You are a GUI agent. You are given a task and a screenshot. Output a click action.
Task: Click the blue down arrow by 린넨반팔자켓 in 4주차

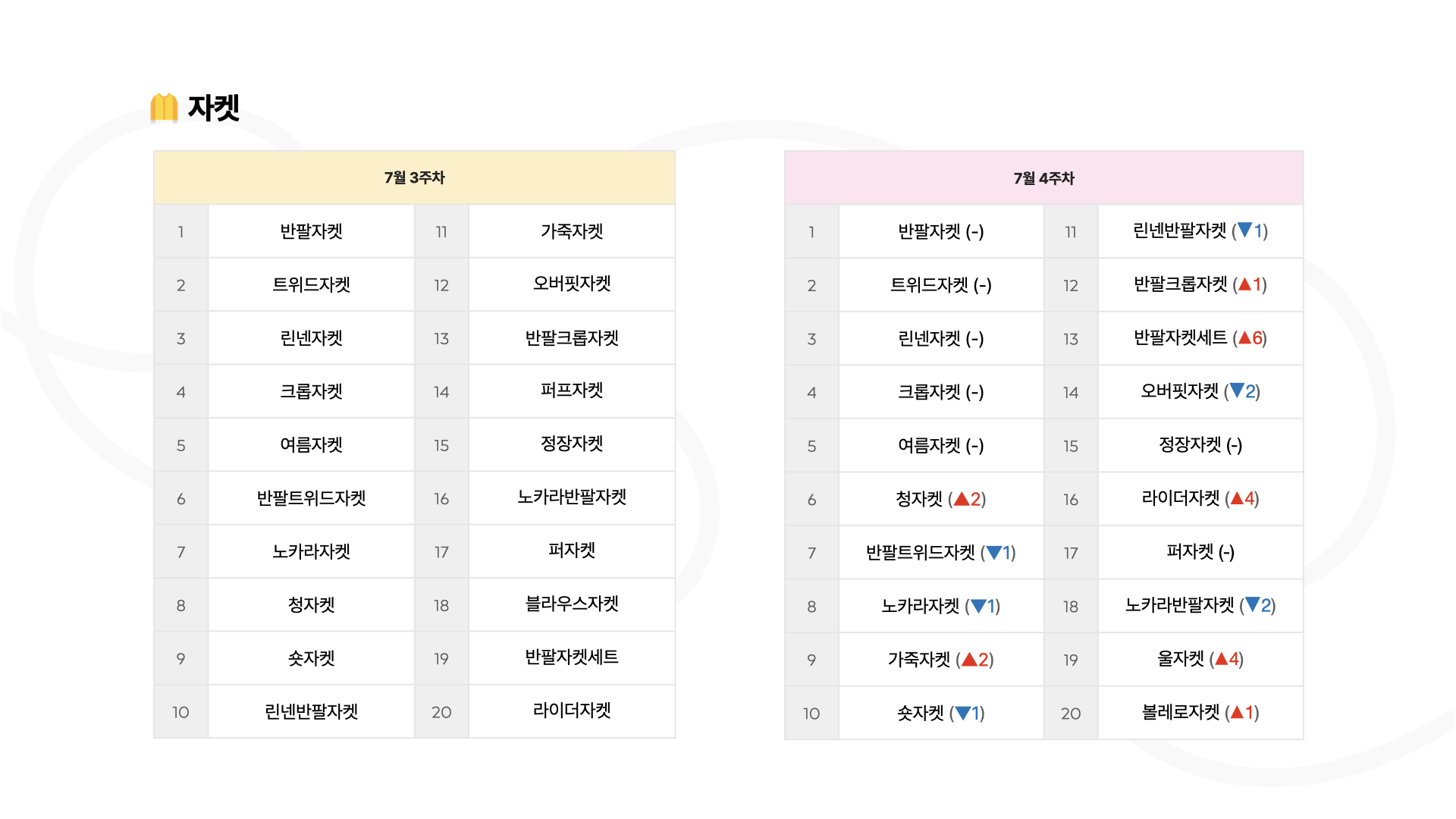pos(1244,231)
